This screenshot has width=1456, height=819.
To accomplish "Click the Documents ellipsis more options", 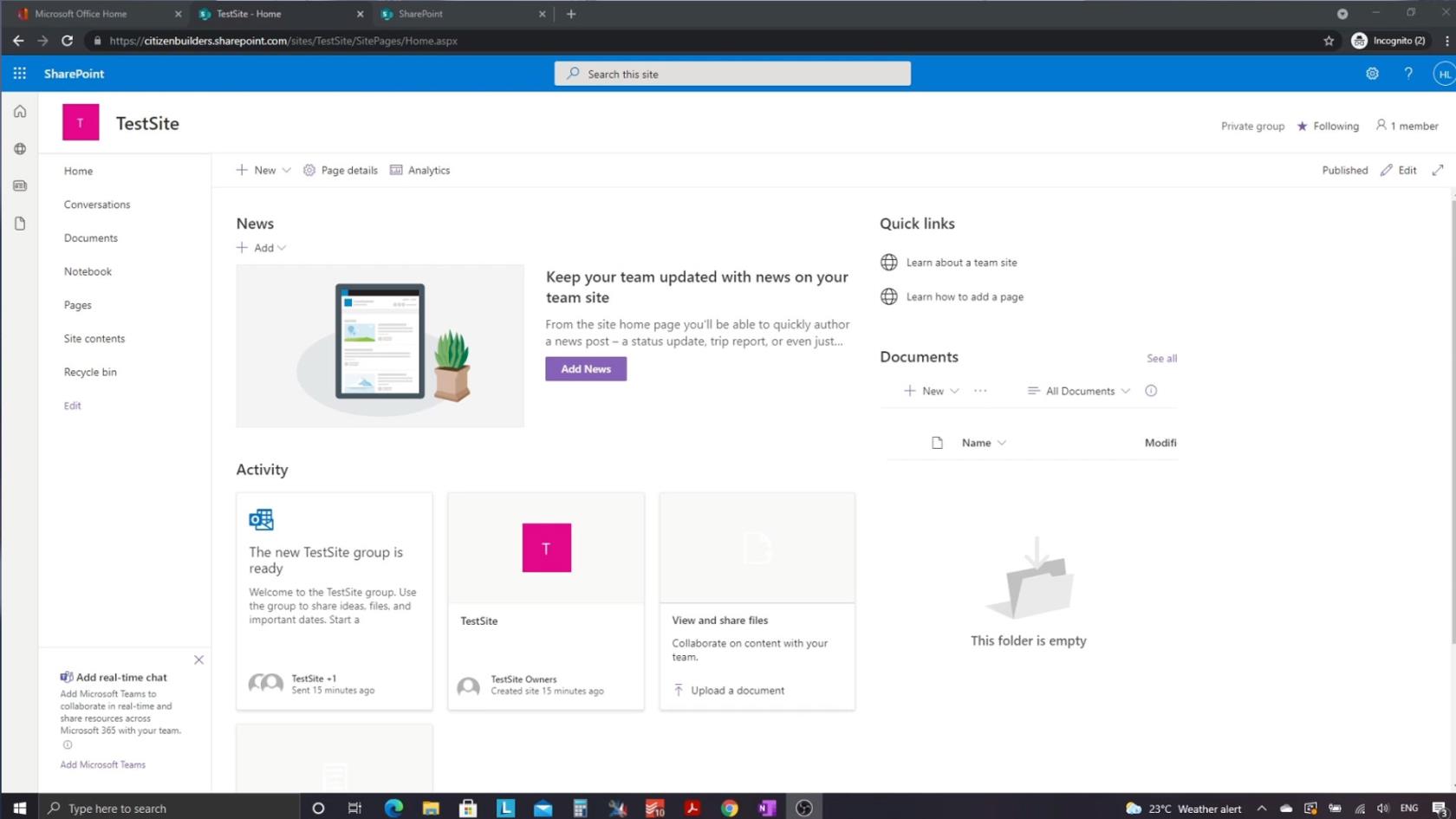I will click(980, 391).
